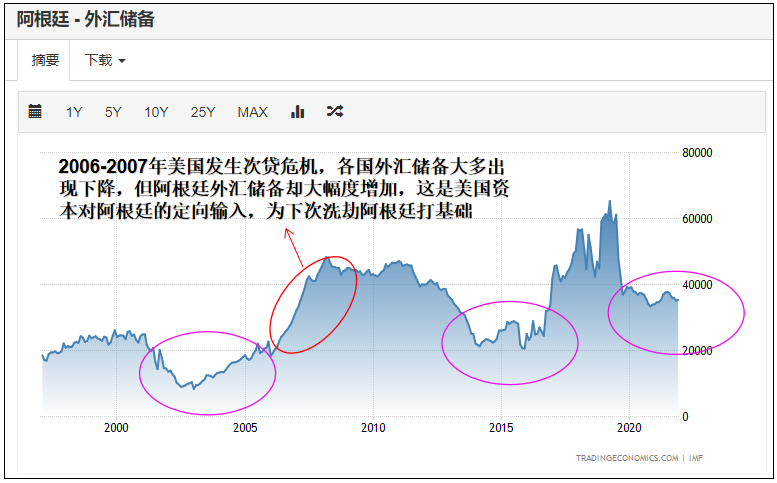Click the IMF source label

tap(696, 458)
